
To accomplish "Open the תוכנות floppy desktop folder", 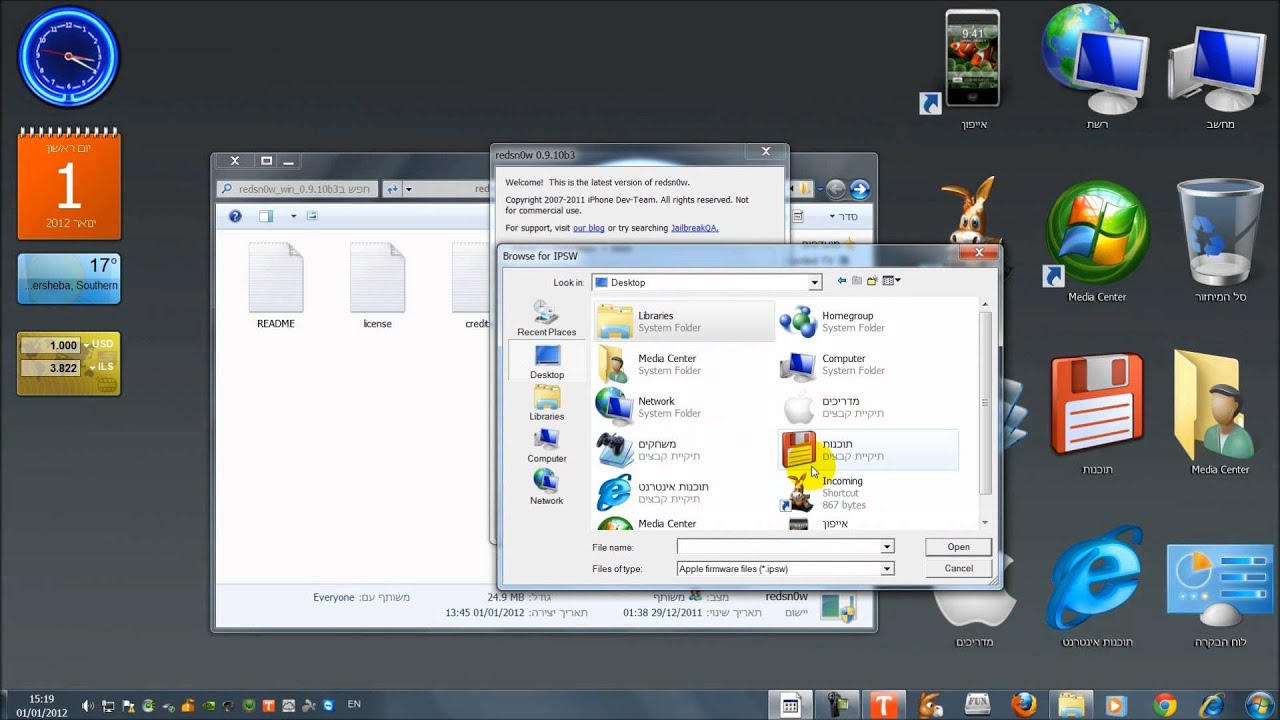I will (x=1097, y=412).
